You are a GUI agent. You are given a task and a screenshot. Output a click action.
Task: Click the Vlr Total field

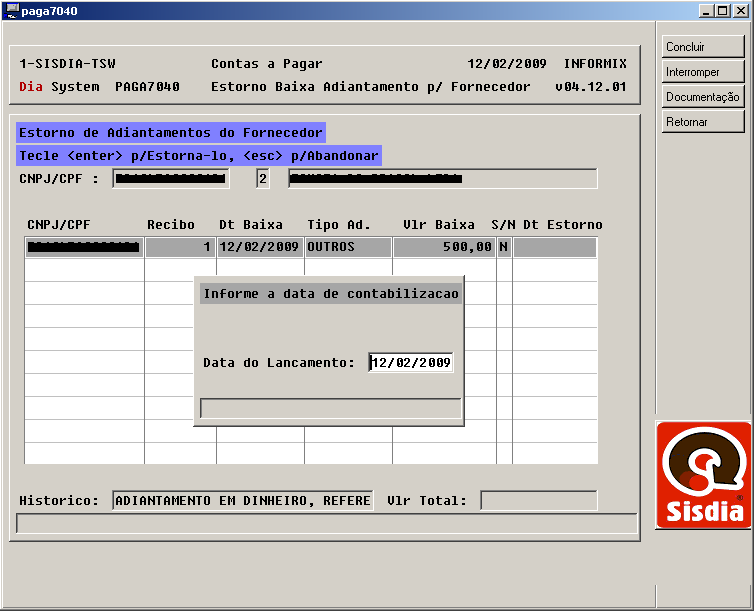point(538,500)
